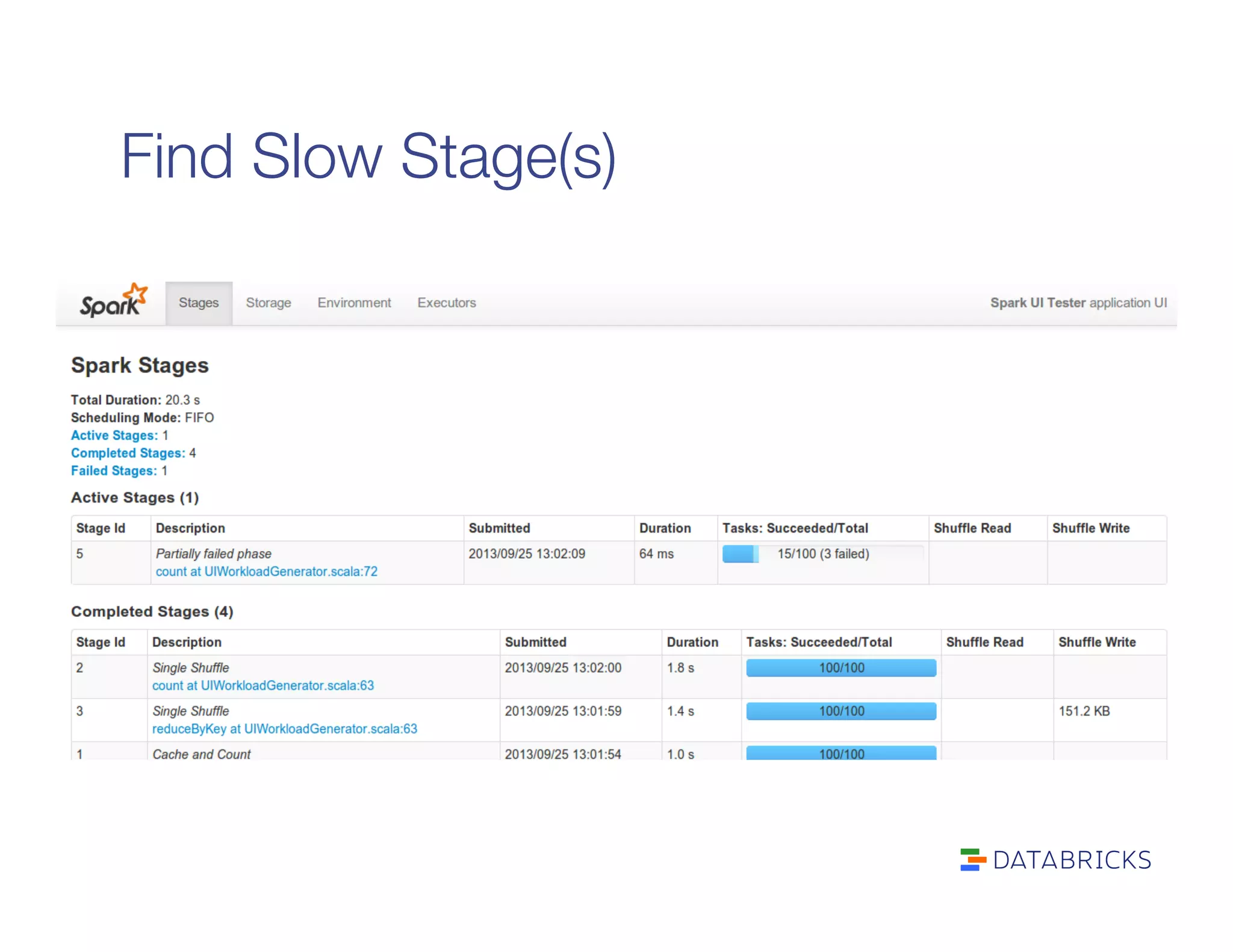Switch to the Storage tab
1233x952 pixels.
click(269, 303)
